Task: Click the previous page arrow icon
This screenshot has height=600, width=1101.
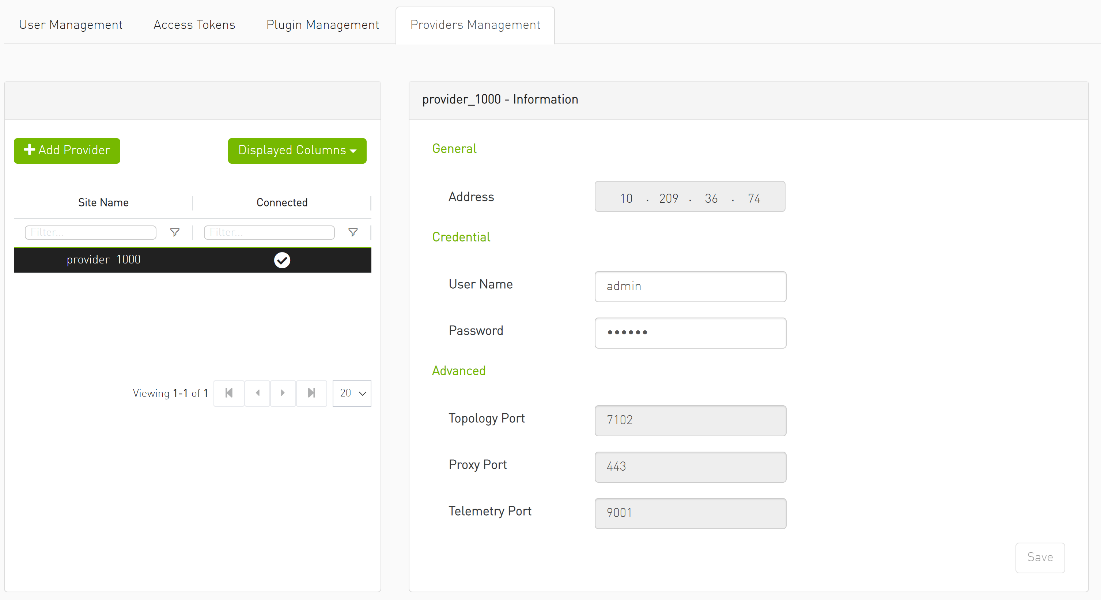Action: tap(256, 393)
